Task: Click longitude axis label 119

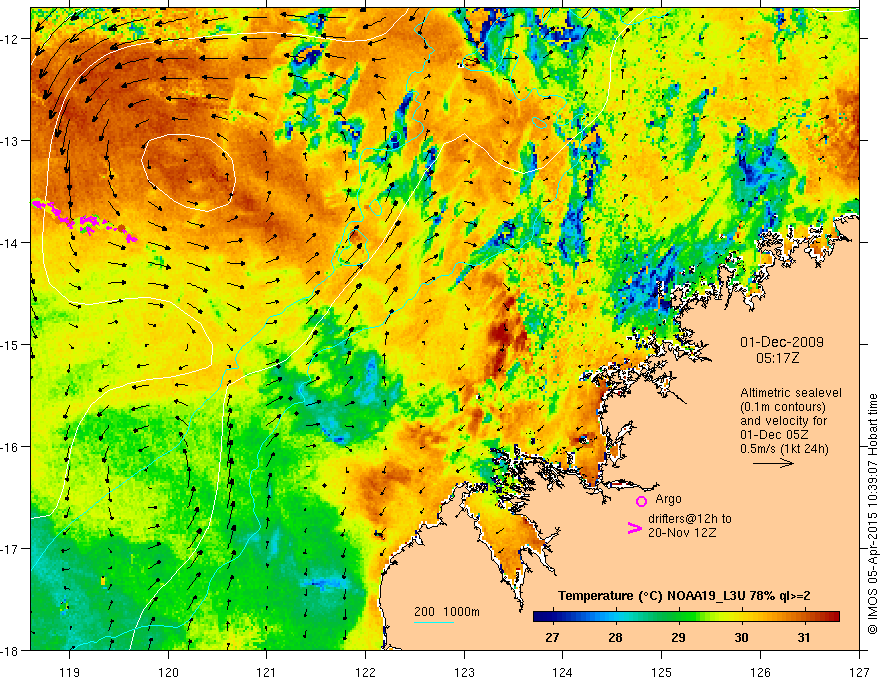Action: (x=70, y=672)
